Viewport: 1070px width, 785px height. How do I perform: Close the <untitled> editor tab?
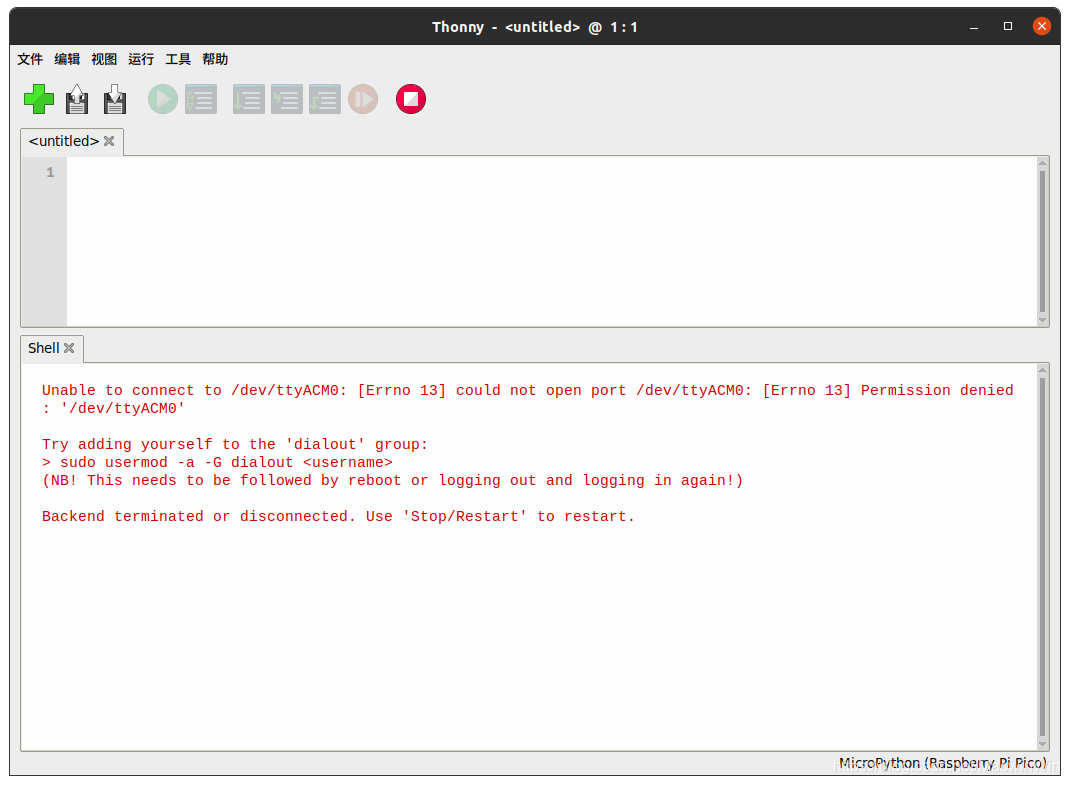(109, 141)
